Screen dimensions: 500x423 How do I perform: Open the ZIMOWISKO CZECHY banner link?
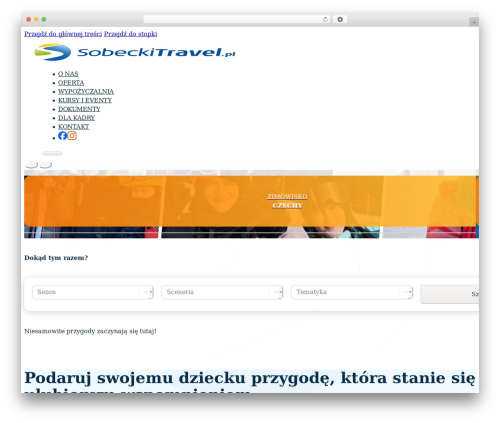click(x=287, y=201)
